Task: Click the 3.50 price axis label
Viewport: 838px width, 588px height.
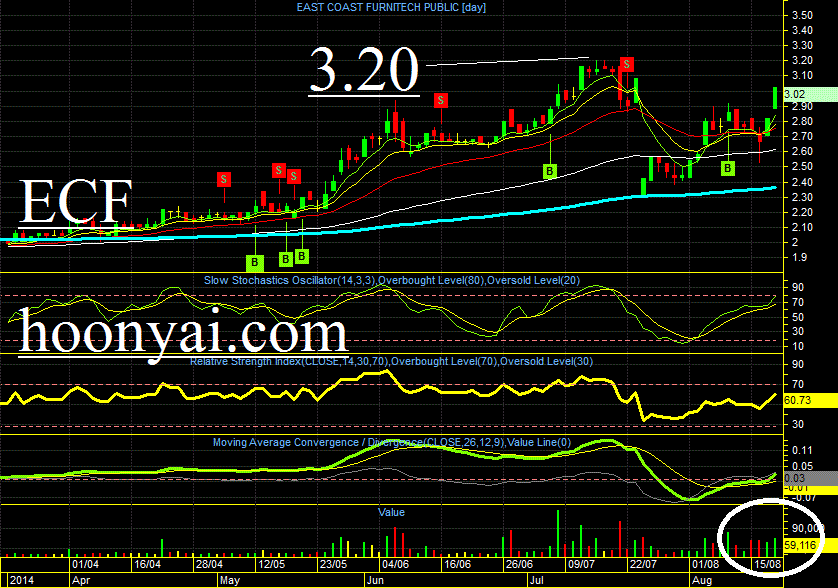Action: 802,16
